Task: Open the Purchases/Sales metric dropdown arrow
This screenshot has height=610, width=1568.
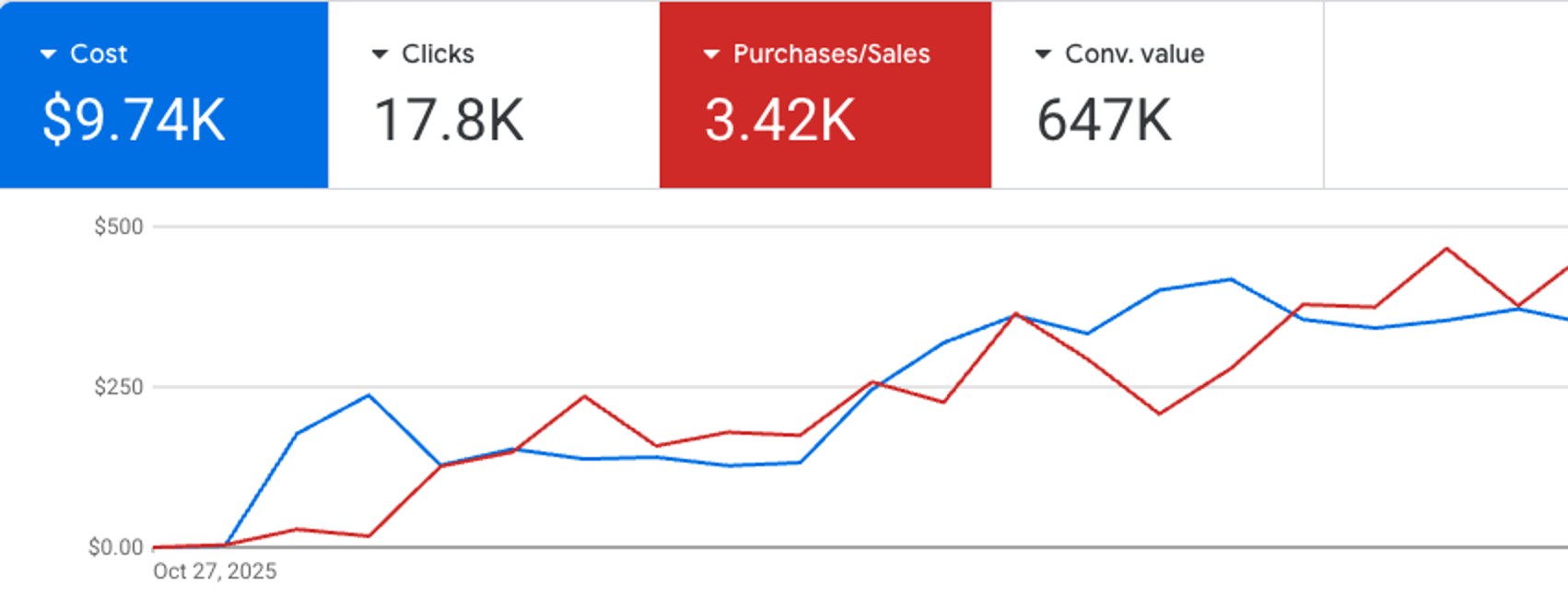Action: (711, 54)
